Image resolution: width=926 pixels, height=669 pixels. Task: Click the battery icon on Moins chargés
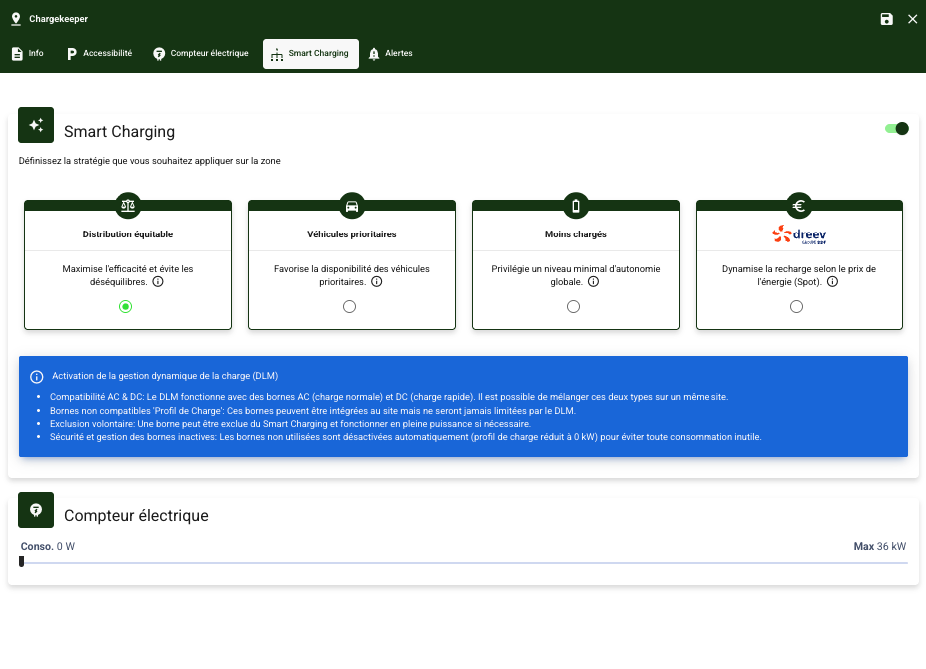coord(575,206)
